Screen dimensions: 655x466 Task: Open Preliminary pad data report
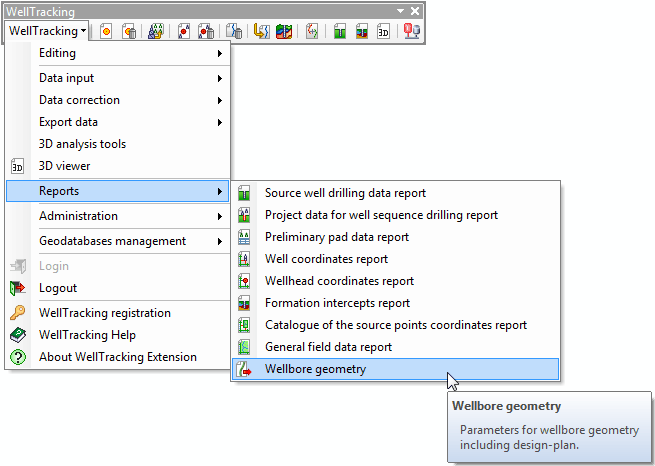click(396, 237)
